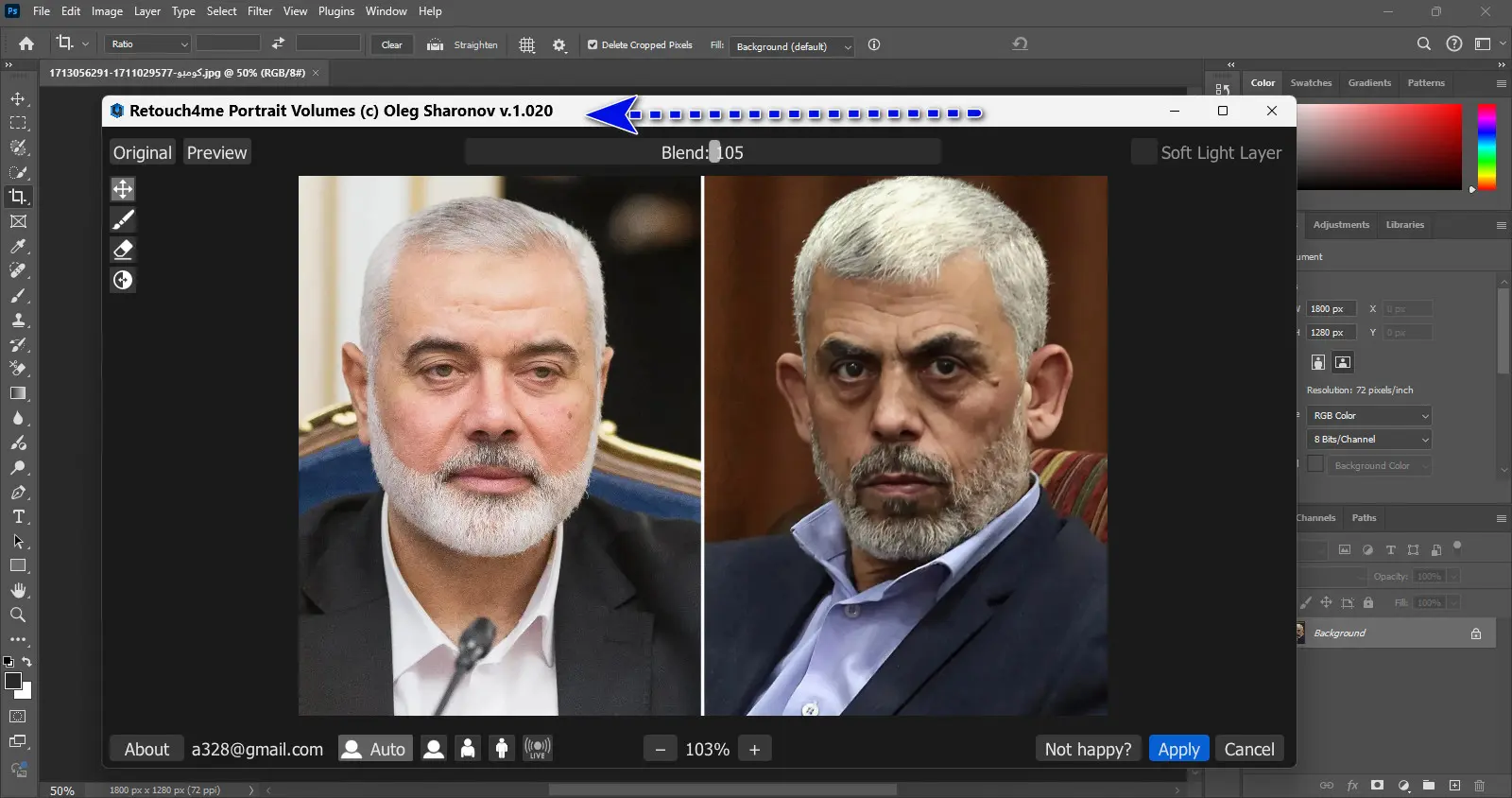Image resolution: width=1512 pixels, height=798 pixels.
Task: Open the Fill Background (default) dropdown
Action: click(794, 46)
